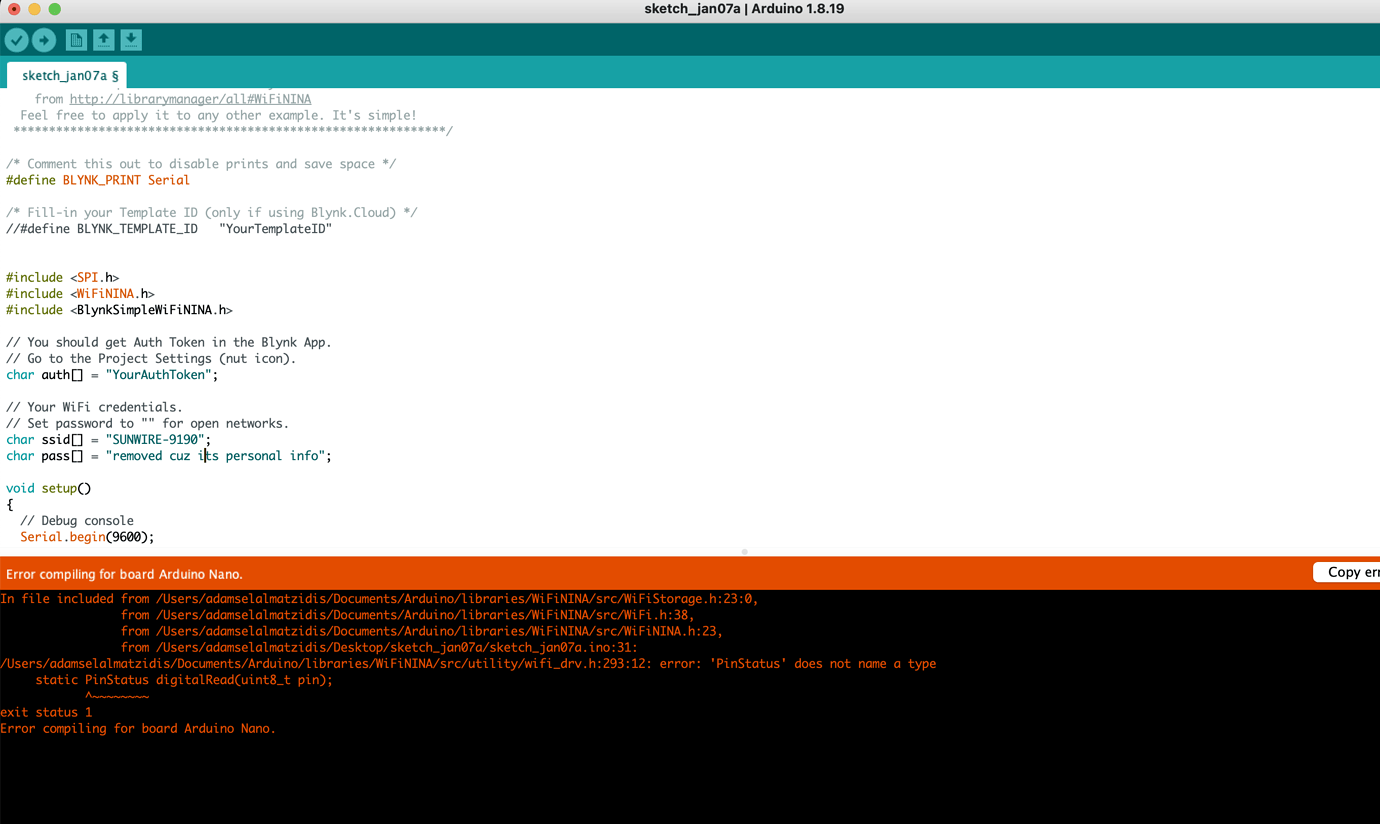
Task: Click the Verify checkmark icon to compile
Action: click(x=16, y=40)
